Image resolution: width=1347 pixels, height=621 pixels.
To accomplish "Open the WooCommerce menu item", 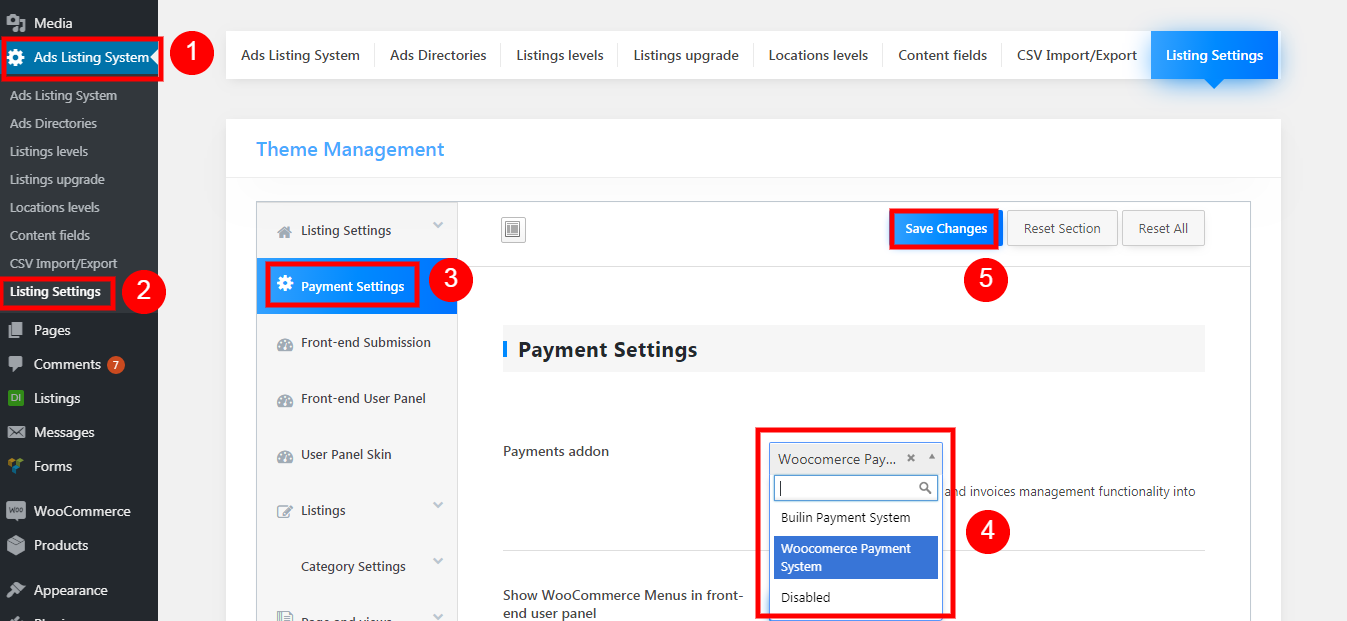I will pyautogui.click(x=79, y=511).
